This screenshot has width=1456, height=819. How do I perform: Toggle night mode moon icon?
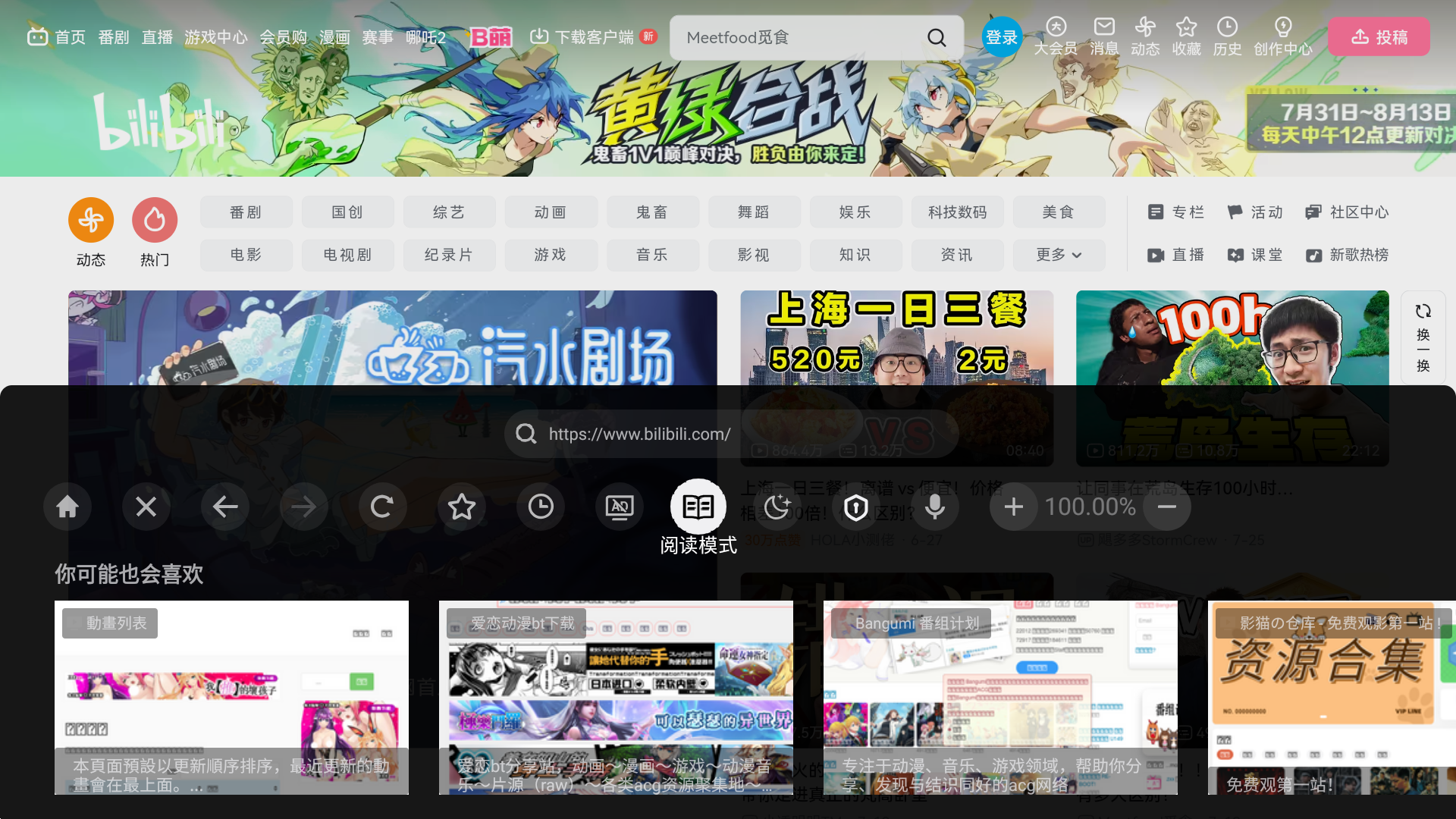coord(777,507)
